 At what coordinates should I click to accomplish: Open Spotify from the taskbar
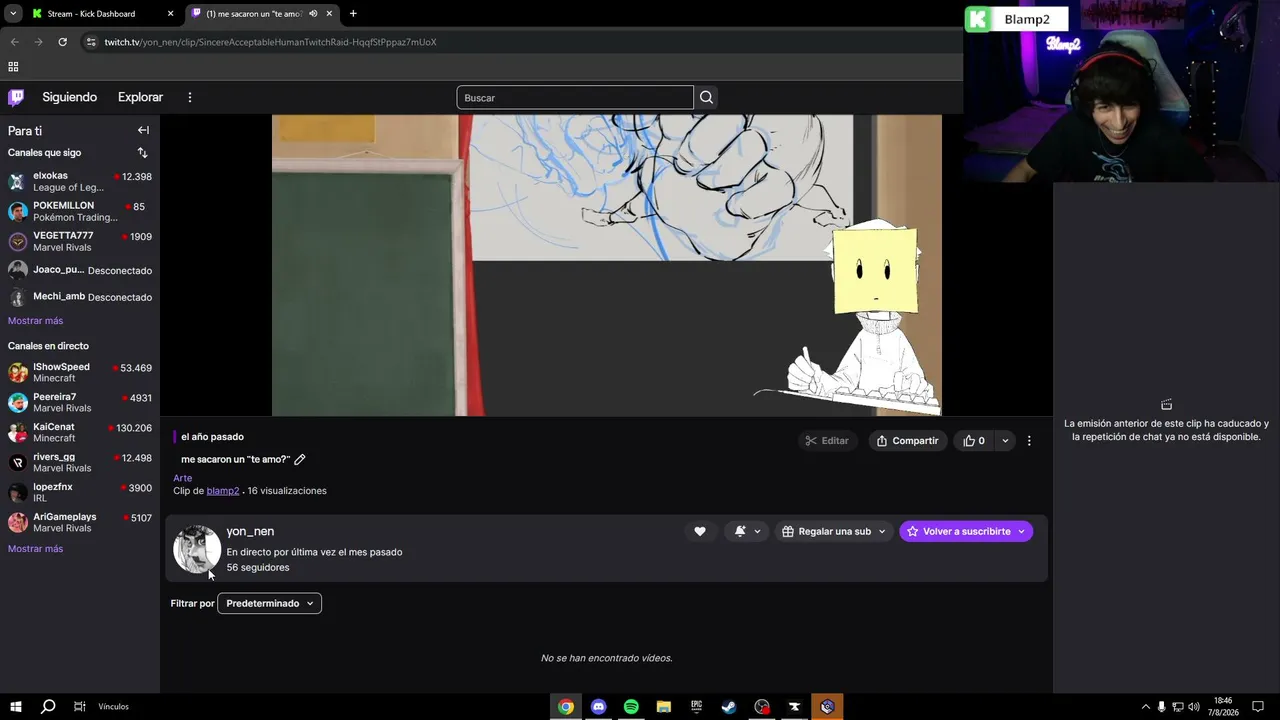(631, 706)
